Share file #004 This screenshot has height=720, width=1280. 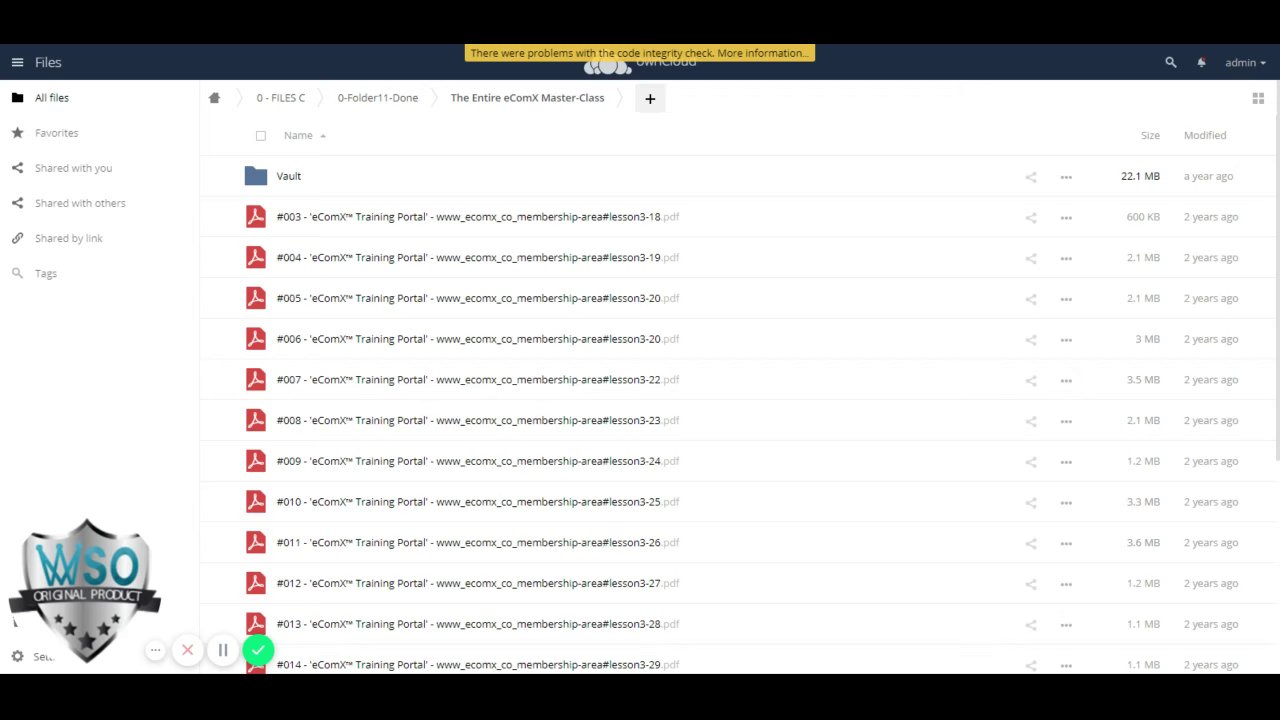[x=1031, y=259]
